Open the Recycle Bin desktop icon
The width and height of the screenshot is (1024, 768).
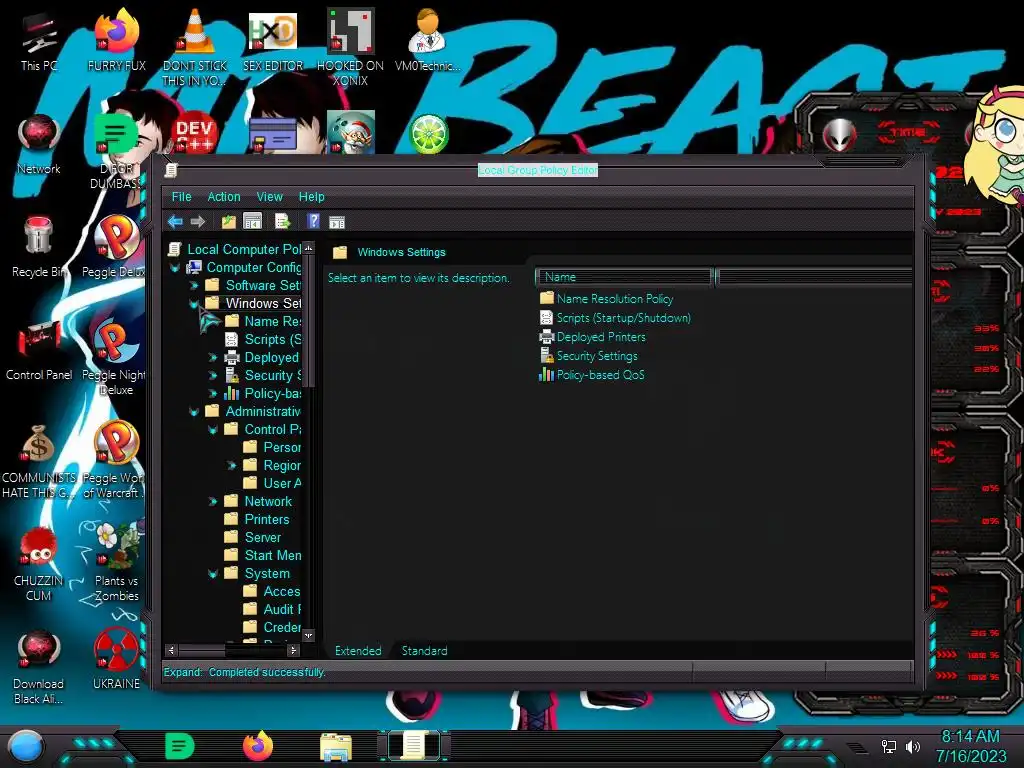(x=38, y=247)
